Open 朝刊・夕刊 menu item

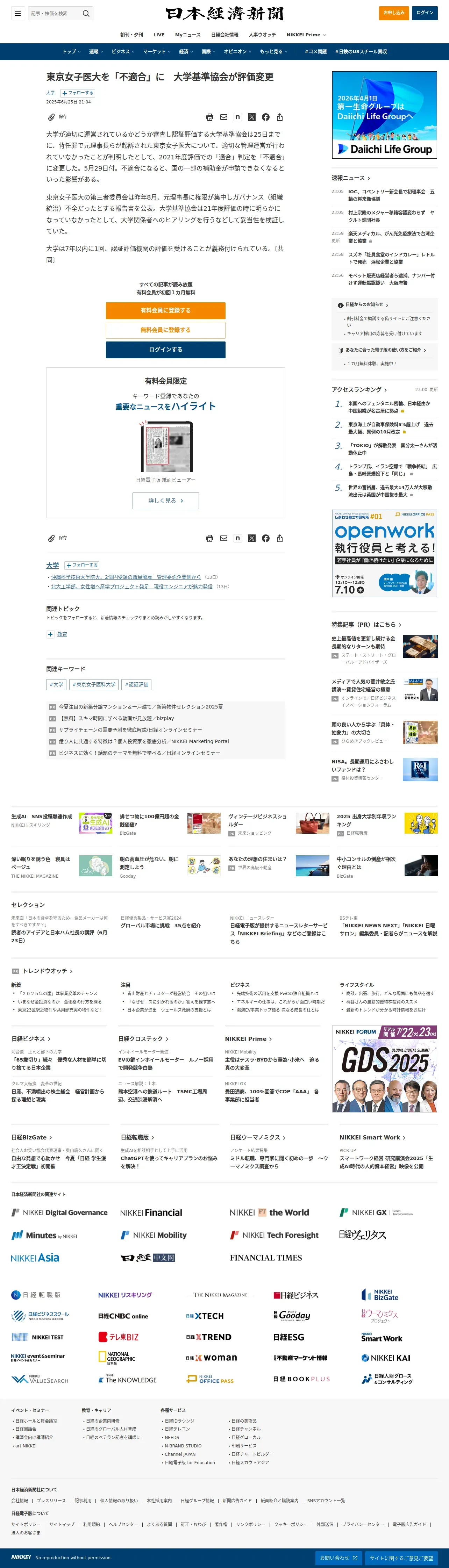point(131,35)
